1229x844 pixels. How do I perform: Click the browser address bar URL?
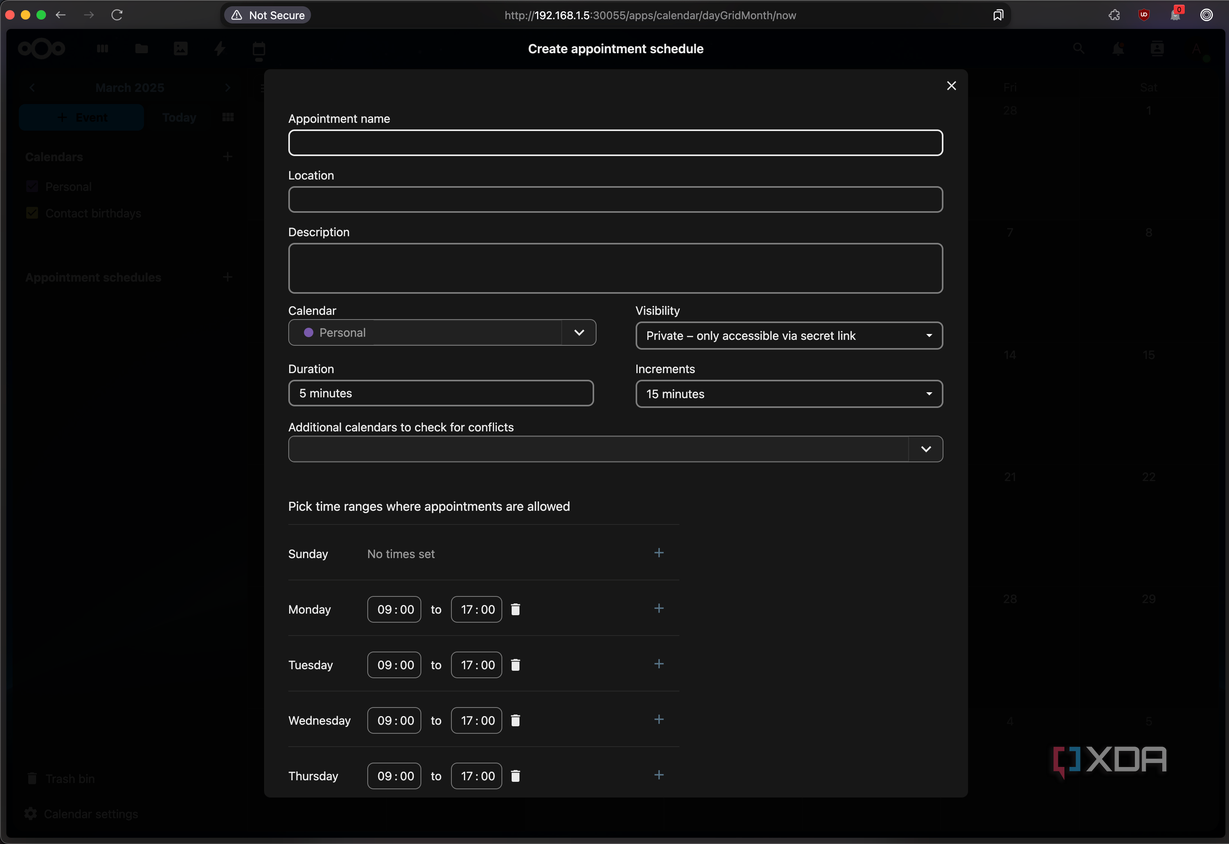[650, 15]
